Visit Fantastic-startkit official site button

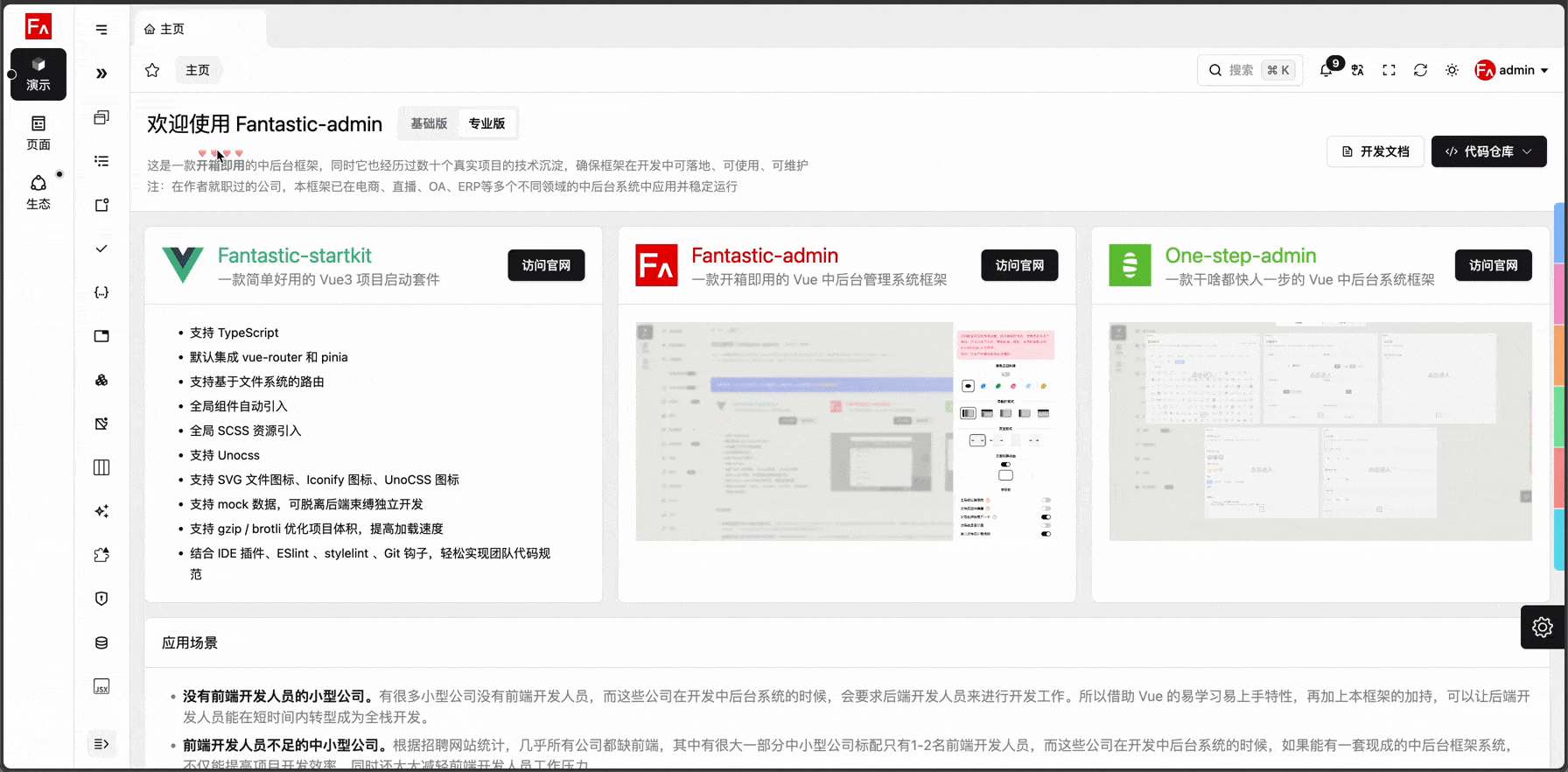(546, 265)
